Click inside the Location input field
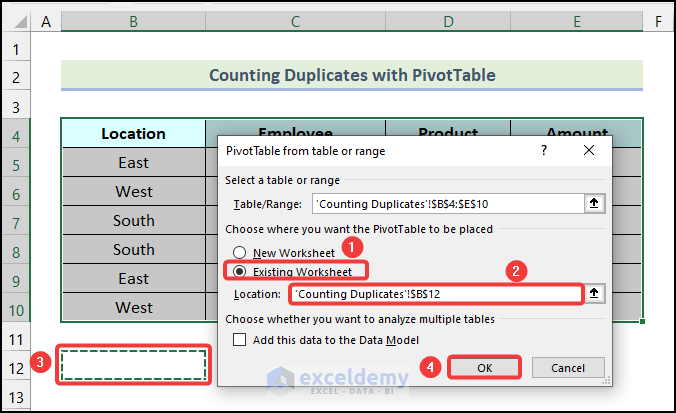The image size is (676, 413). point(436,294)
